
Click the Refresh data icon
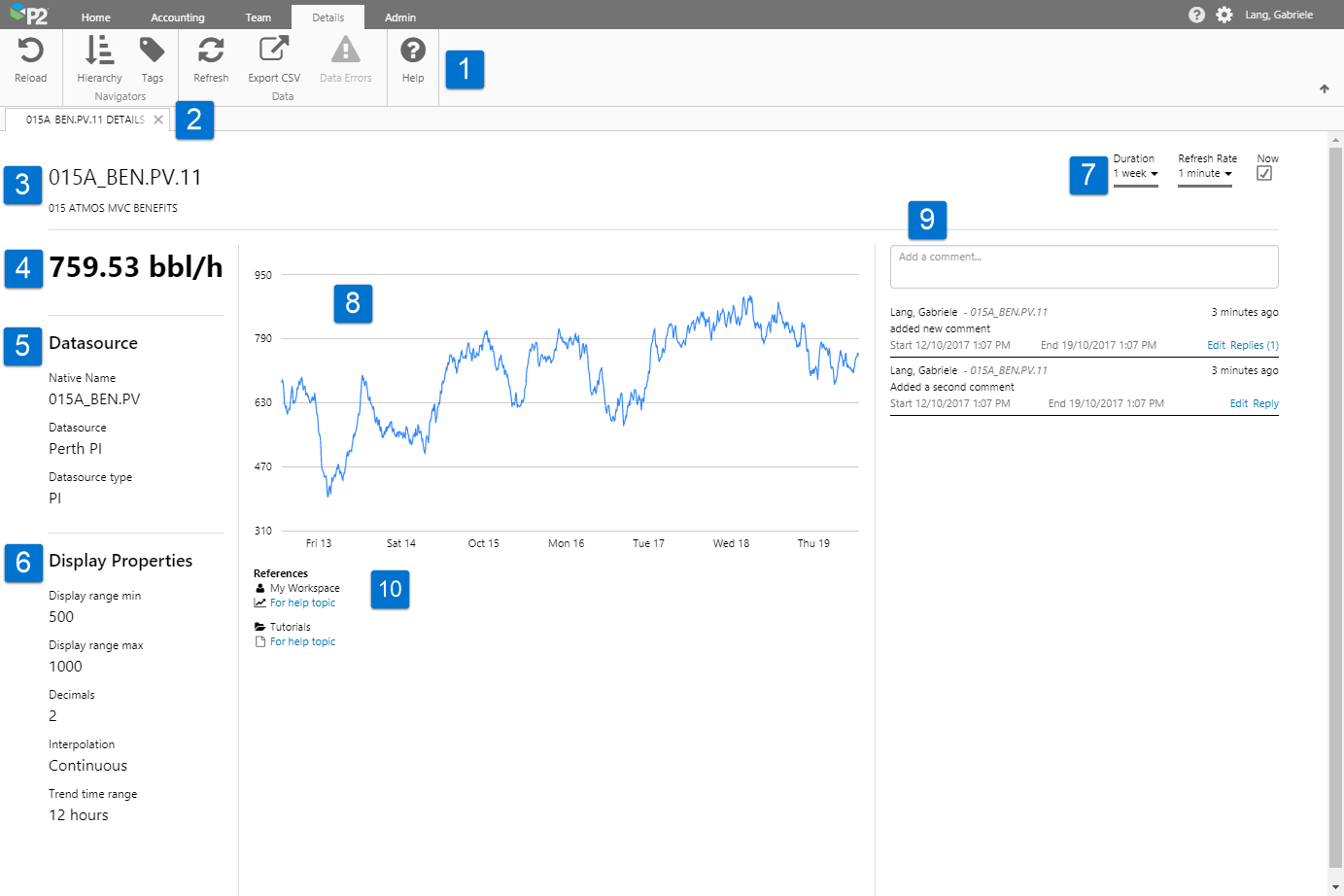point(211,52)
